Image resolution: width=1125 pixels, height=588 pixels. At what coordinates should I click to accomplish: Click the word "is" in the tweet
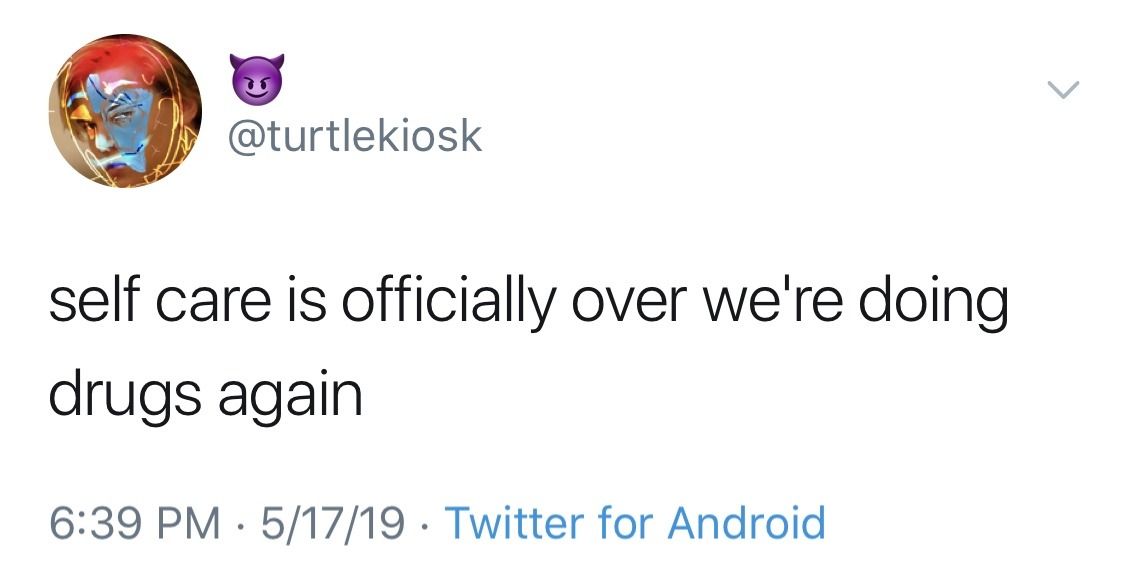[x=311, y=304]
